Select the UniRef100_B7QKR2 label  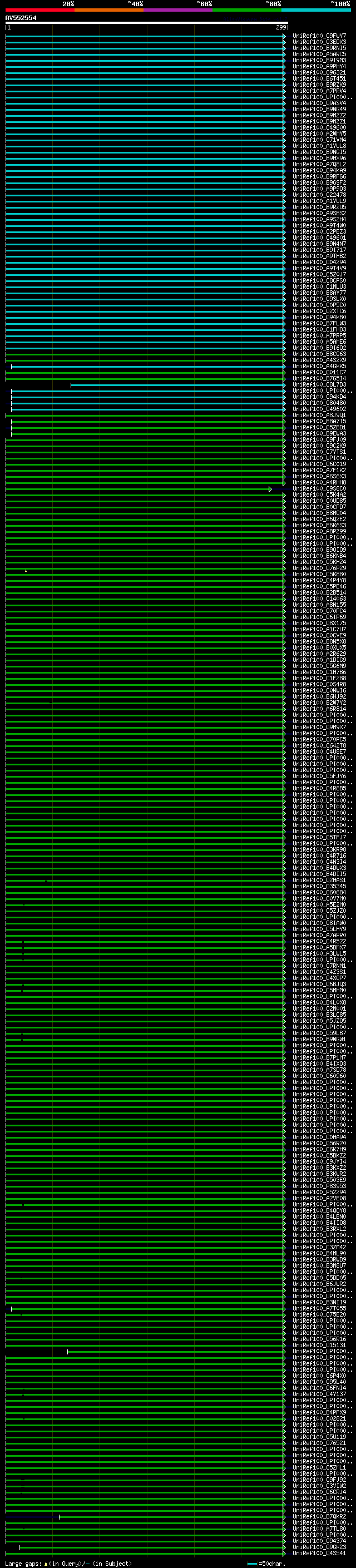tap(319, 1517)
